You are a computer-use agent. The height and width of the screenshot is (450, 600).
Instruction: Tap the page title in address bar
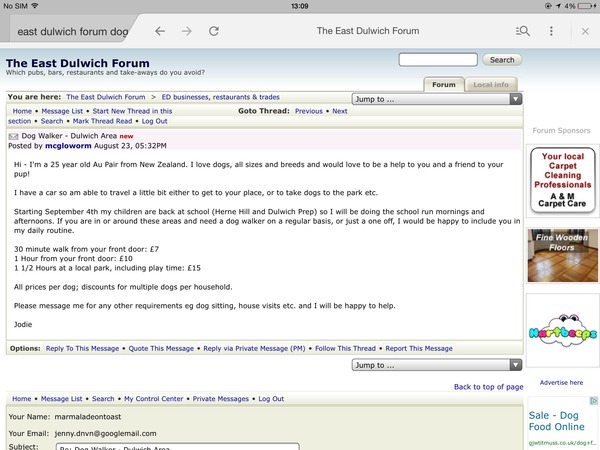368,31
